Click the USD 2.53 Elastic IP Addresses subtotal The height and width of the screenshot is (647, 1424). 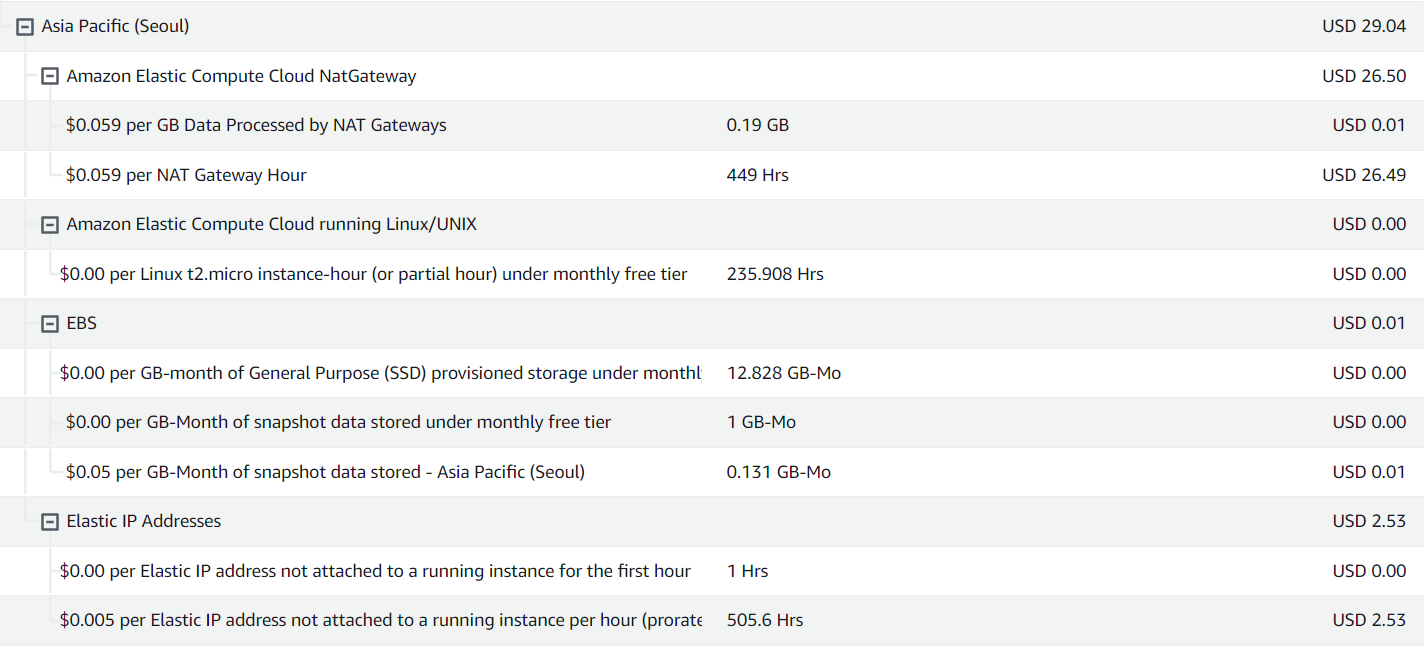1370,521
